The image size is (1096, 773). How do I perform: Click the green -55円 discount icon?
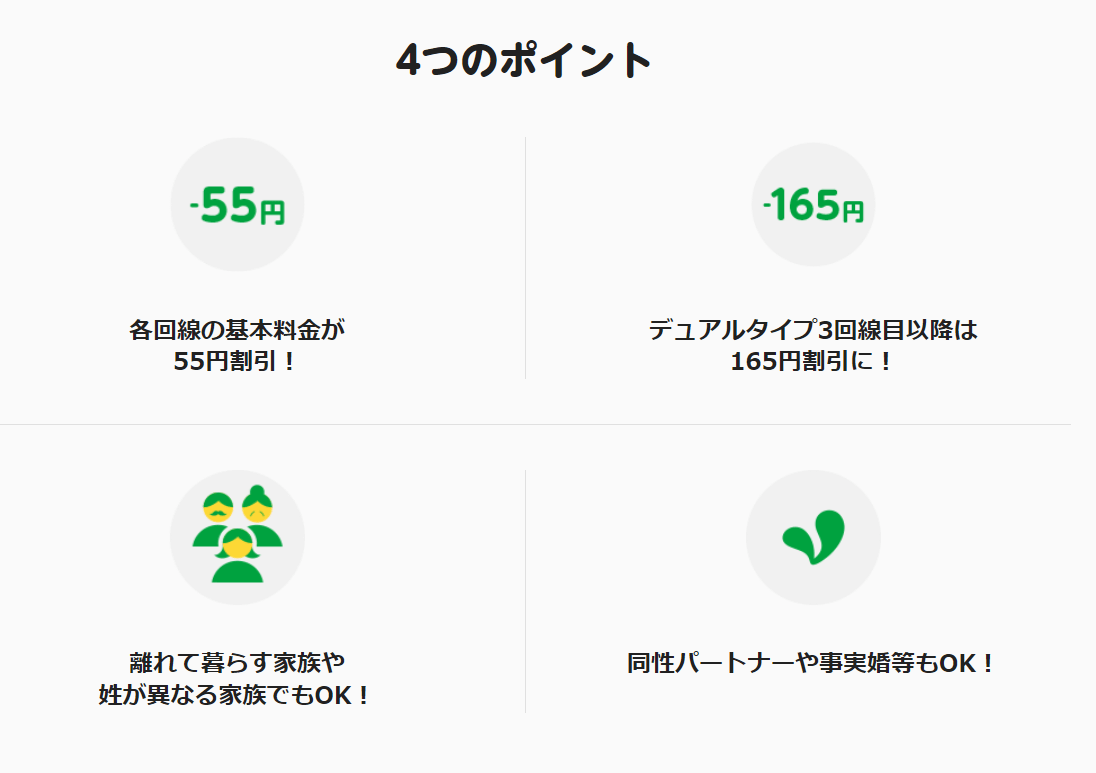pos(237,204)
